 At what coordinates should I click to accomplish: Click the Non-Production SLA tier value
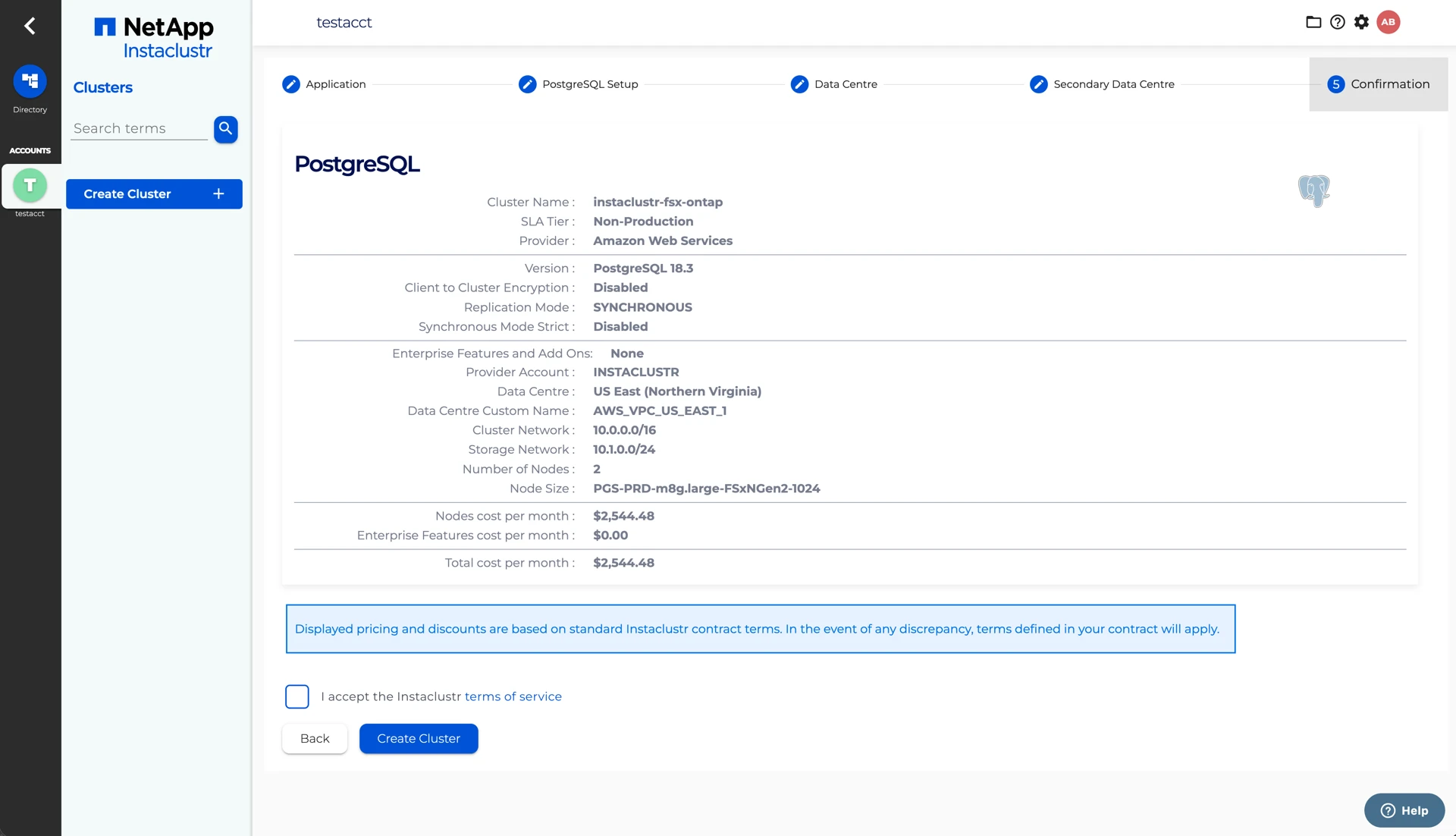pyautogui.click(x=643, y=222)
